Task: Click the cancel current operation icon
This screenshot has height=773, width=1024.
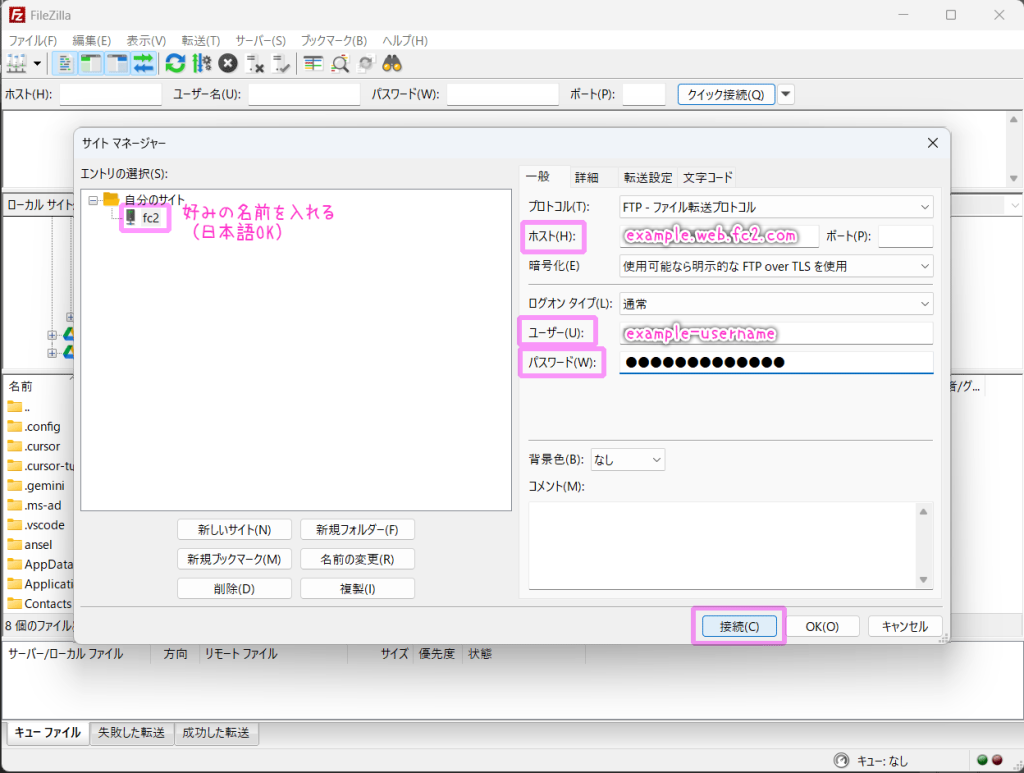Action: [227, 64]
